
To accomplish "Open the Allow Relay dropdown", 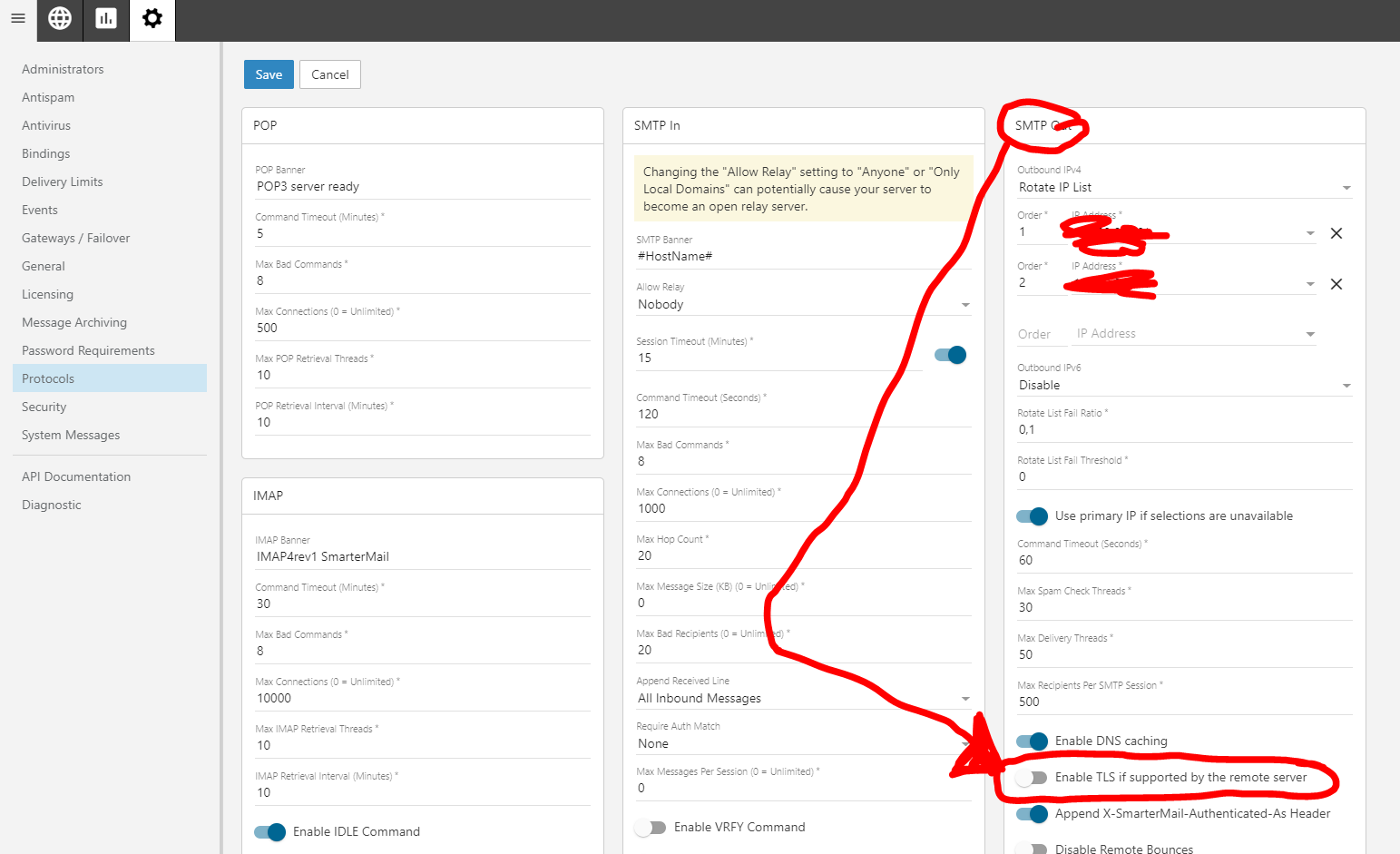I will [803, 305].
